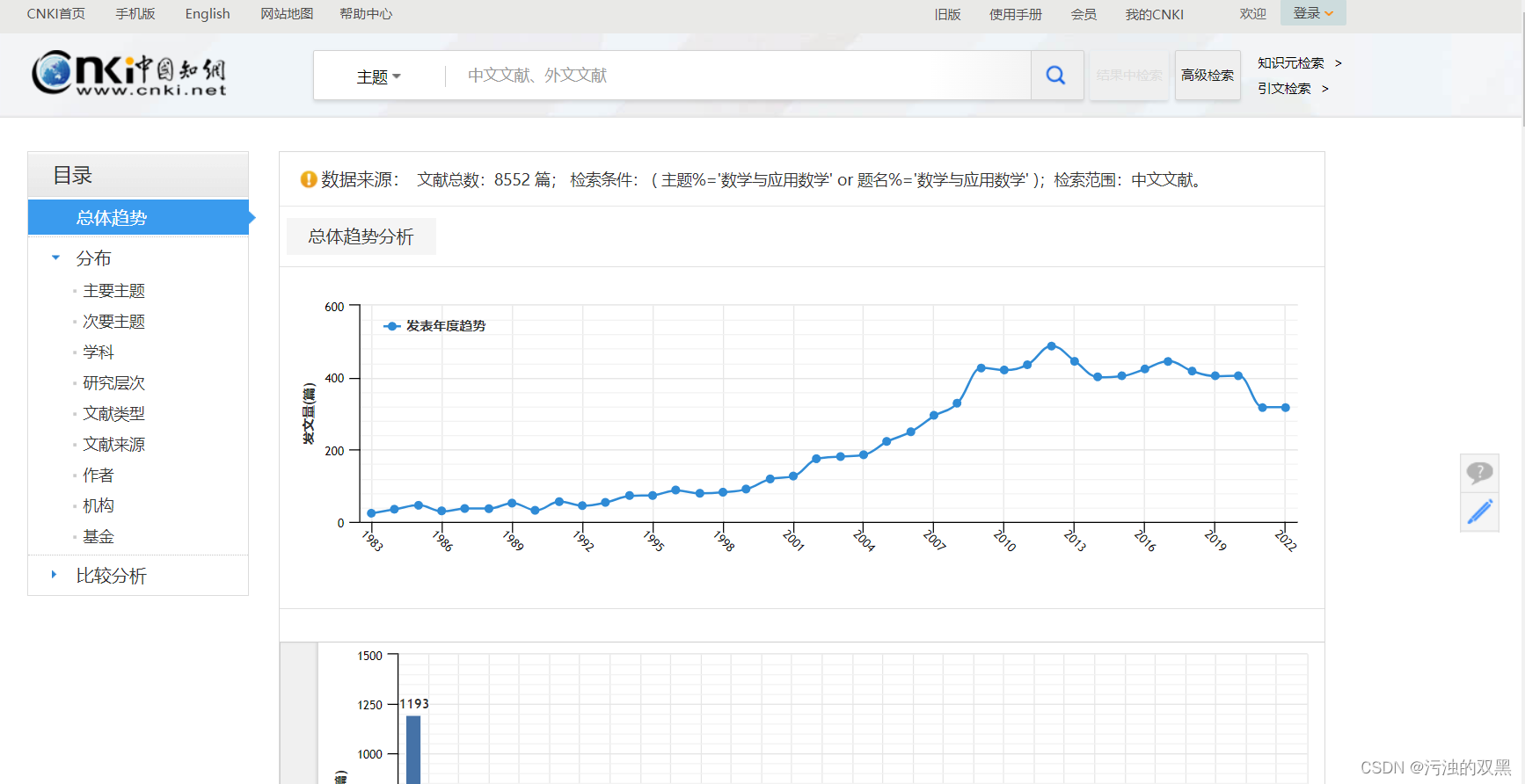Open the 文献来源 distribution item

point(113,444)
